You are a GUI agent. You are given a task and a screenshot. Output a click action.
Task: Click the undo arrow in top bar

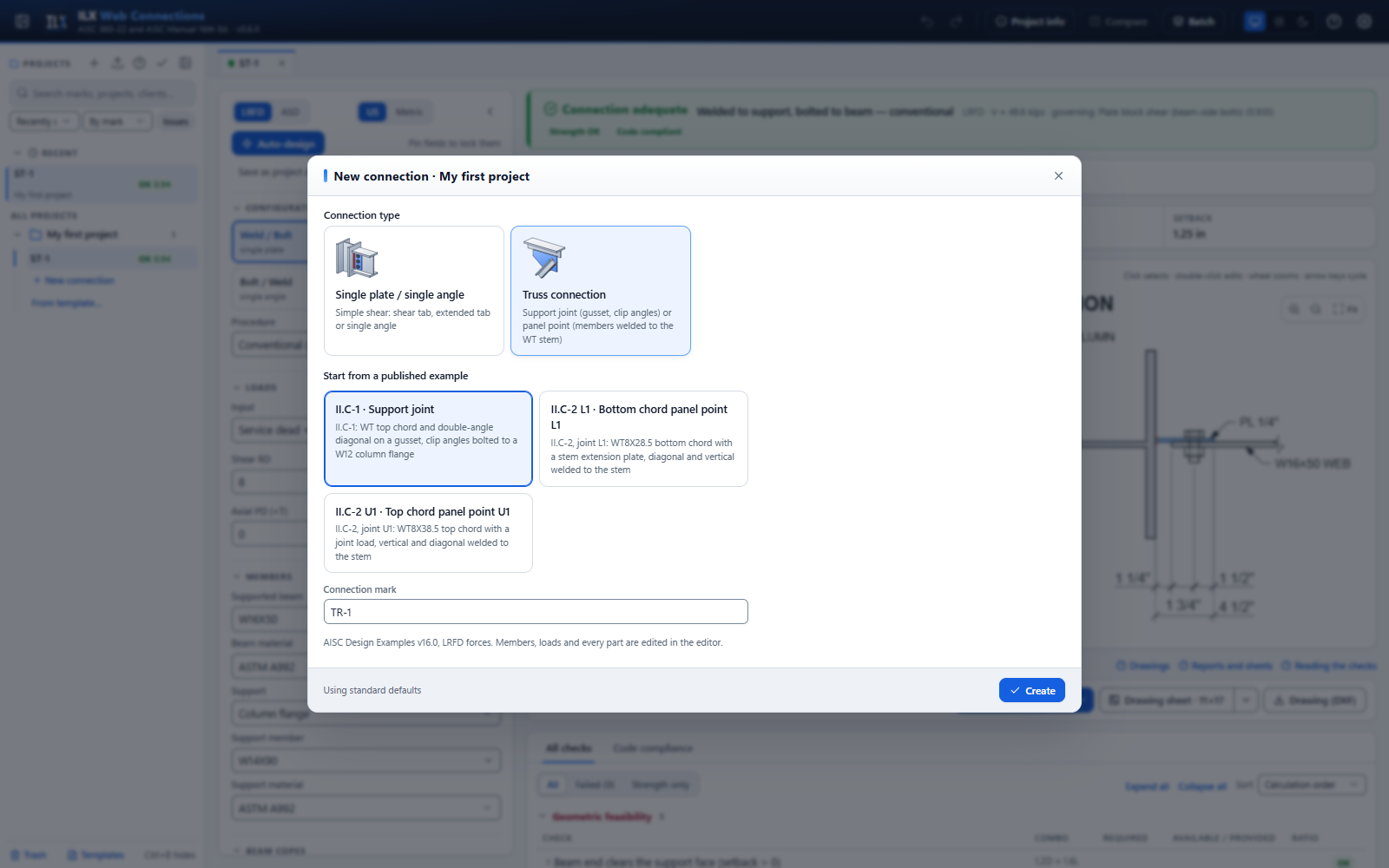(927, 22)
